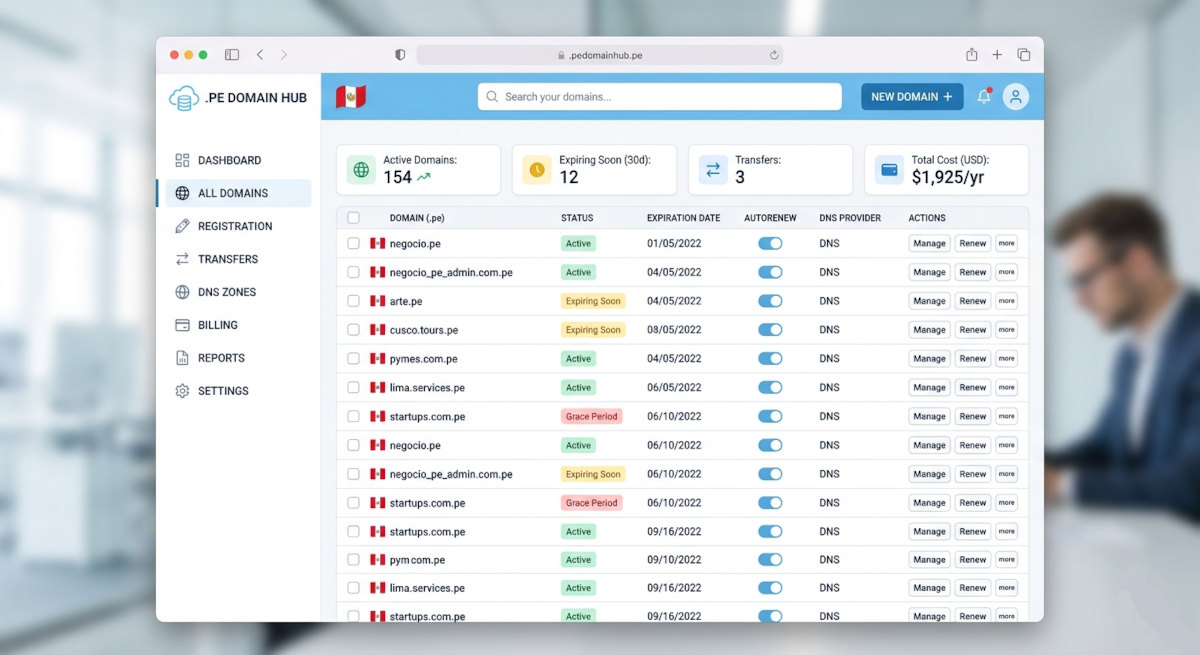
Task: Click Manage for pym com.pe
Action: pyautogui.click(x=929, y=560)
